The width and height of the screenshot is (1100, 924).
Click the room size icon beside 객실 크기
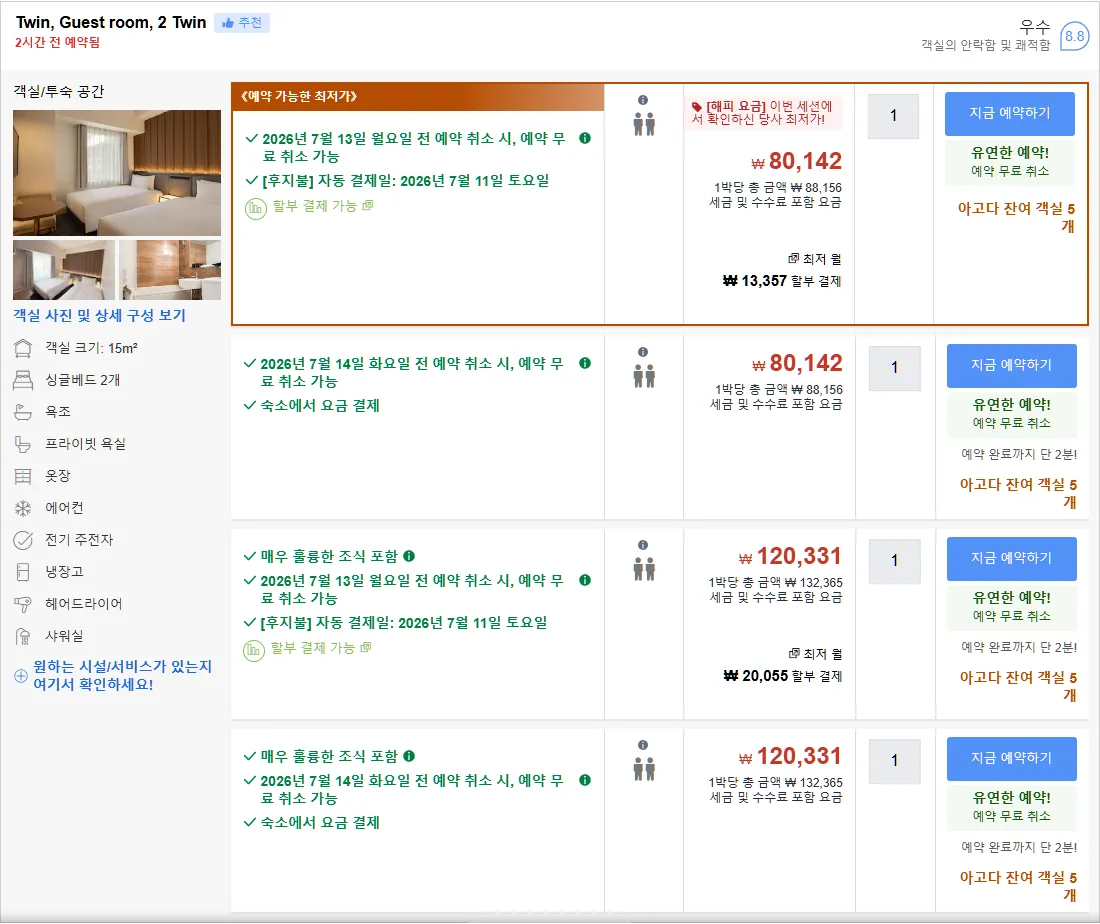[23, 348]
